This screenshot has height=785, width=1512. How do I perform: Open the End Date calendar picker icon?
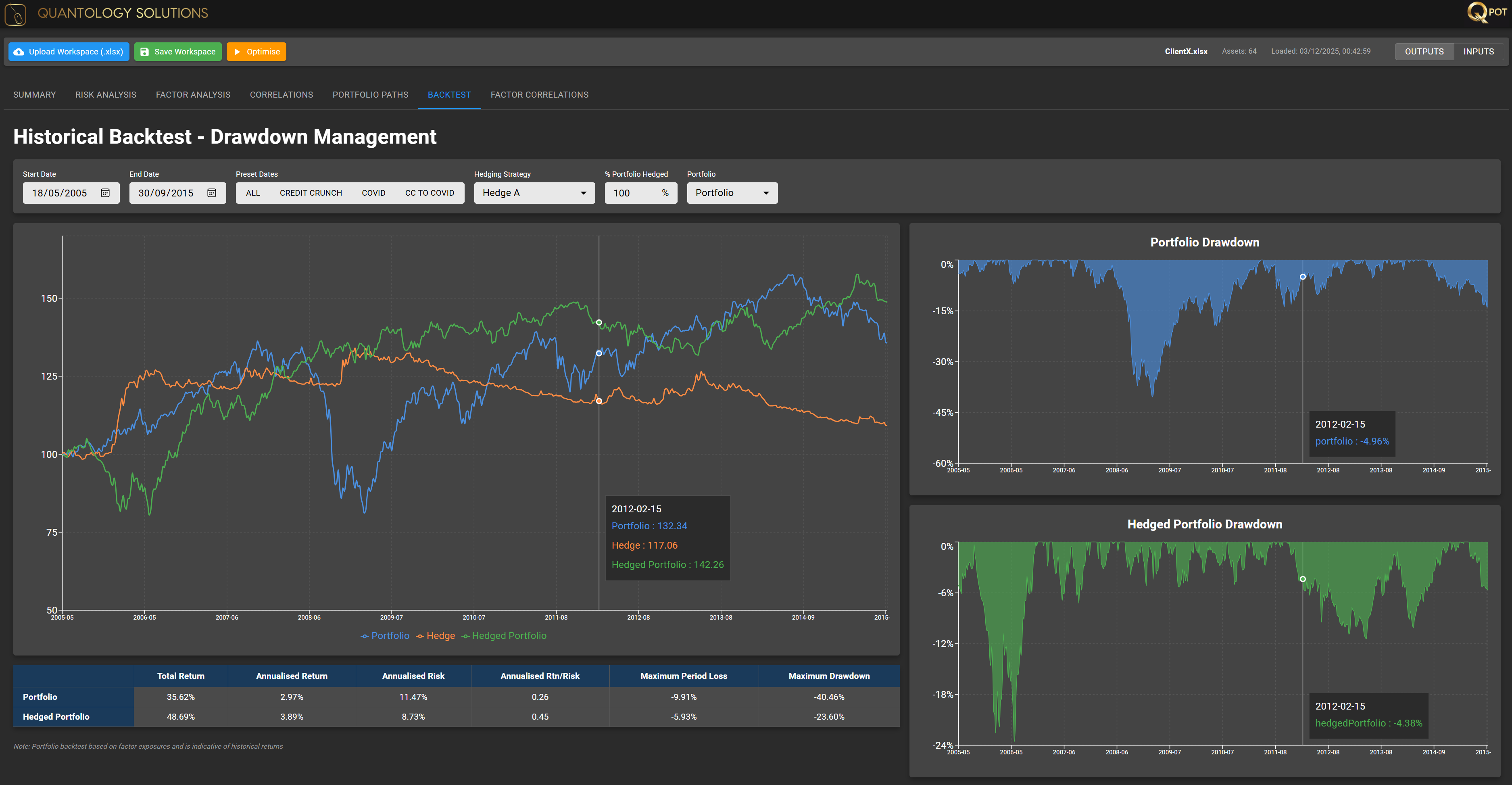pos(212,192)
